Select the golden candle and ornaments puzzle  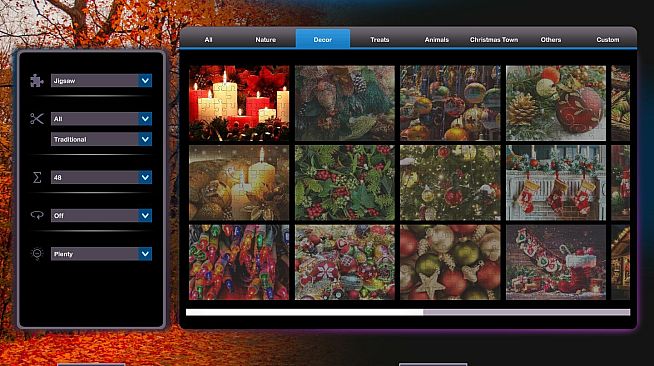click(239, 183)
